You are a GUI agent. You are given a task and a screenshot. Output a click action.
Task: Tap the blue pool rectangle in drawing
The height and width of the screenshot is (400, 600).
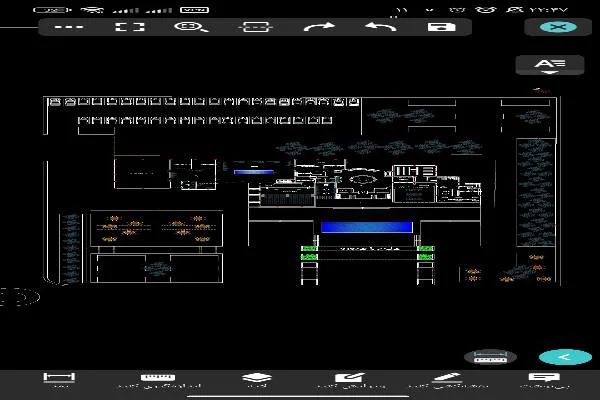[367, 227]
